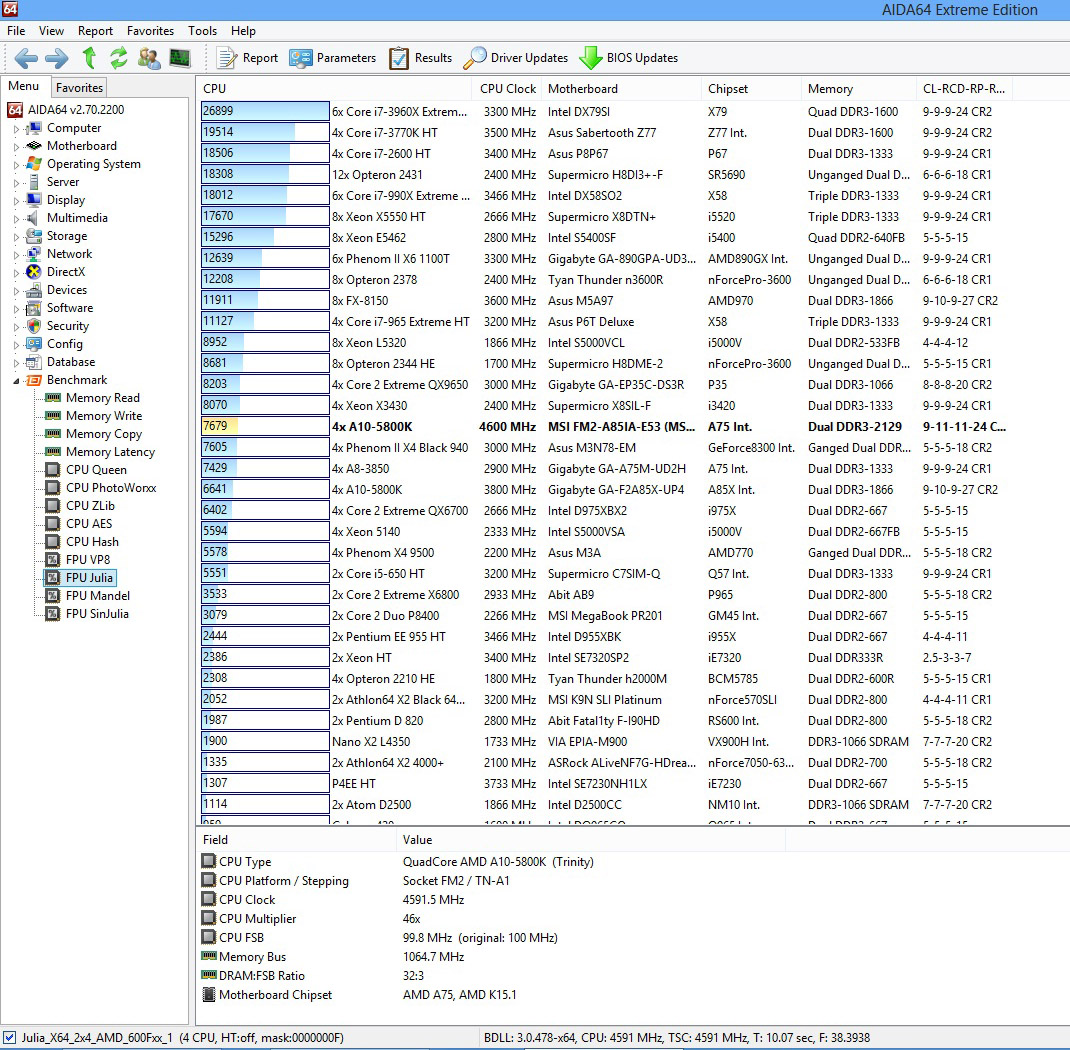The height and width of the screenshot is (1050, 1070).
Task: Select the Memory Read benchmark
Action: [x=92, y=398]
